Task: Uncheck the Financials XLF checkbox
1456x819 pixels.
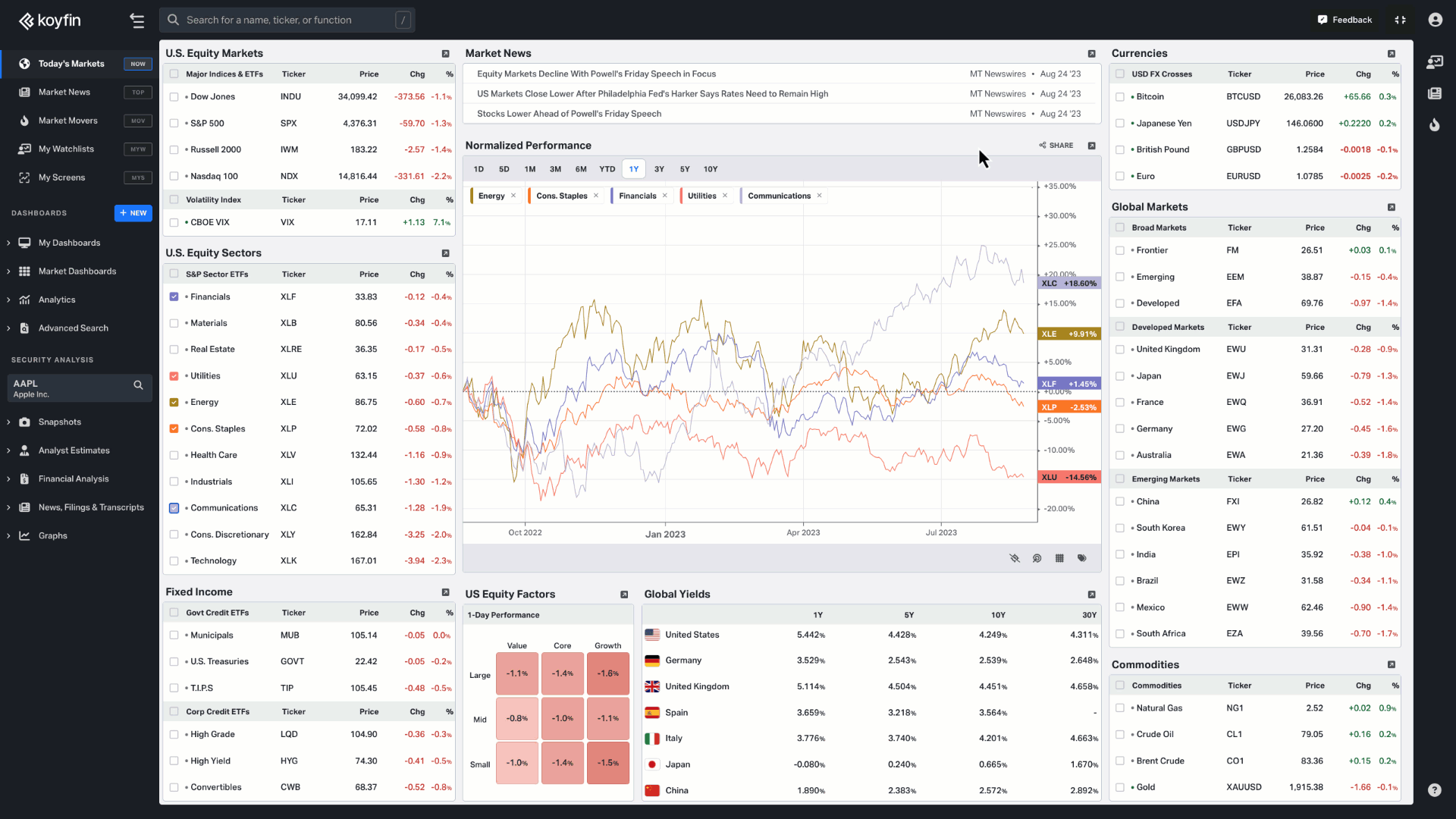Action: tap(174, 297)
